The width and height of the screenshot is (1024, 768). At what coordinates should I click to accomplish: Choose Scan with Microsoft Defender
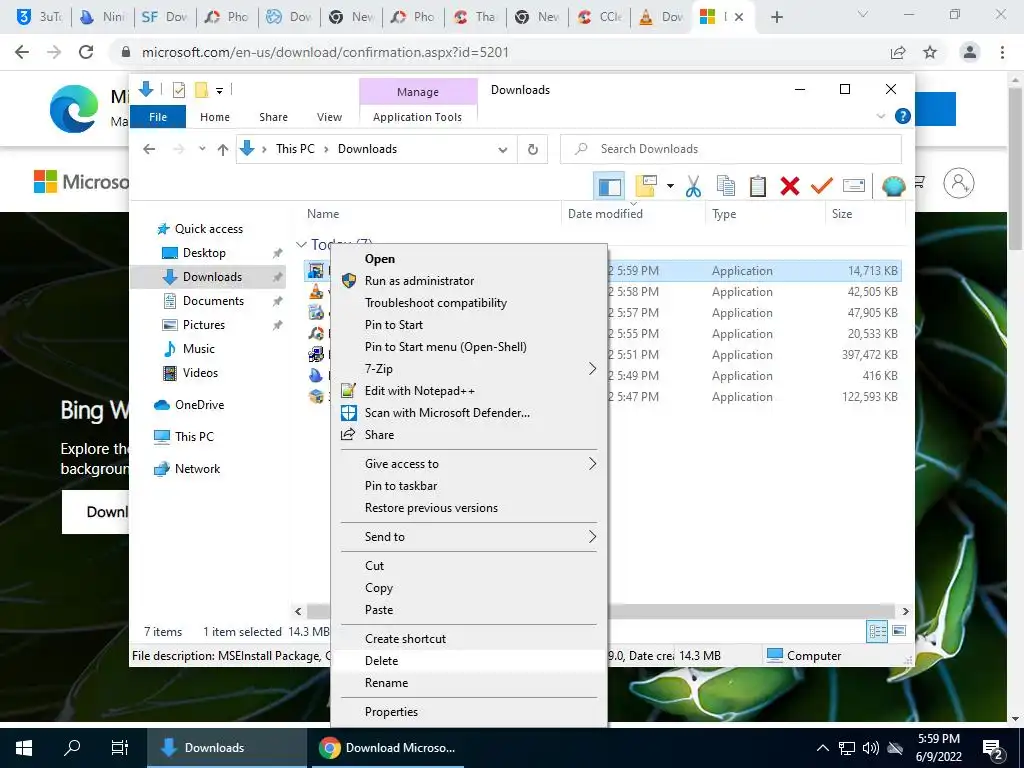point(468,413)
